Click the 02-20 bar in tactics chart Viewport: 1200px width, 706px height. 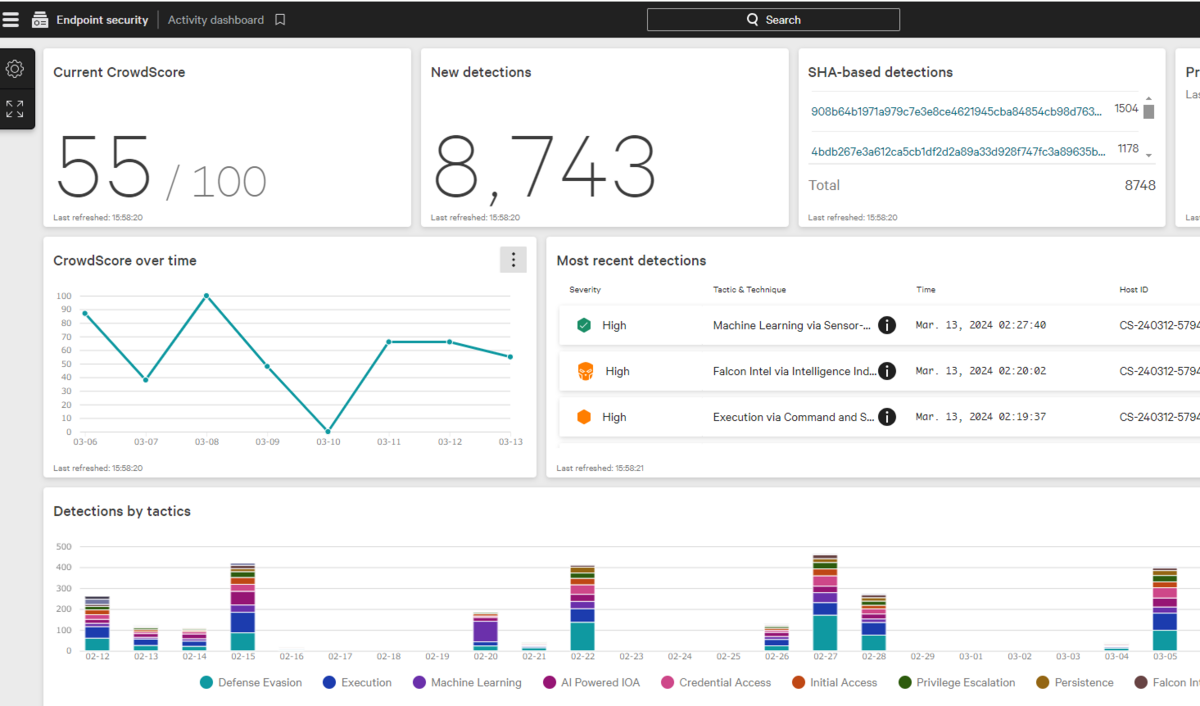pyautogui.click(x=486, y=632)
